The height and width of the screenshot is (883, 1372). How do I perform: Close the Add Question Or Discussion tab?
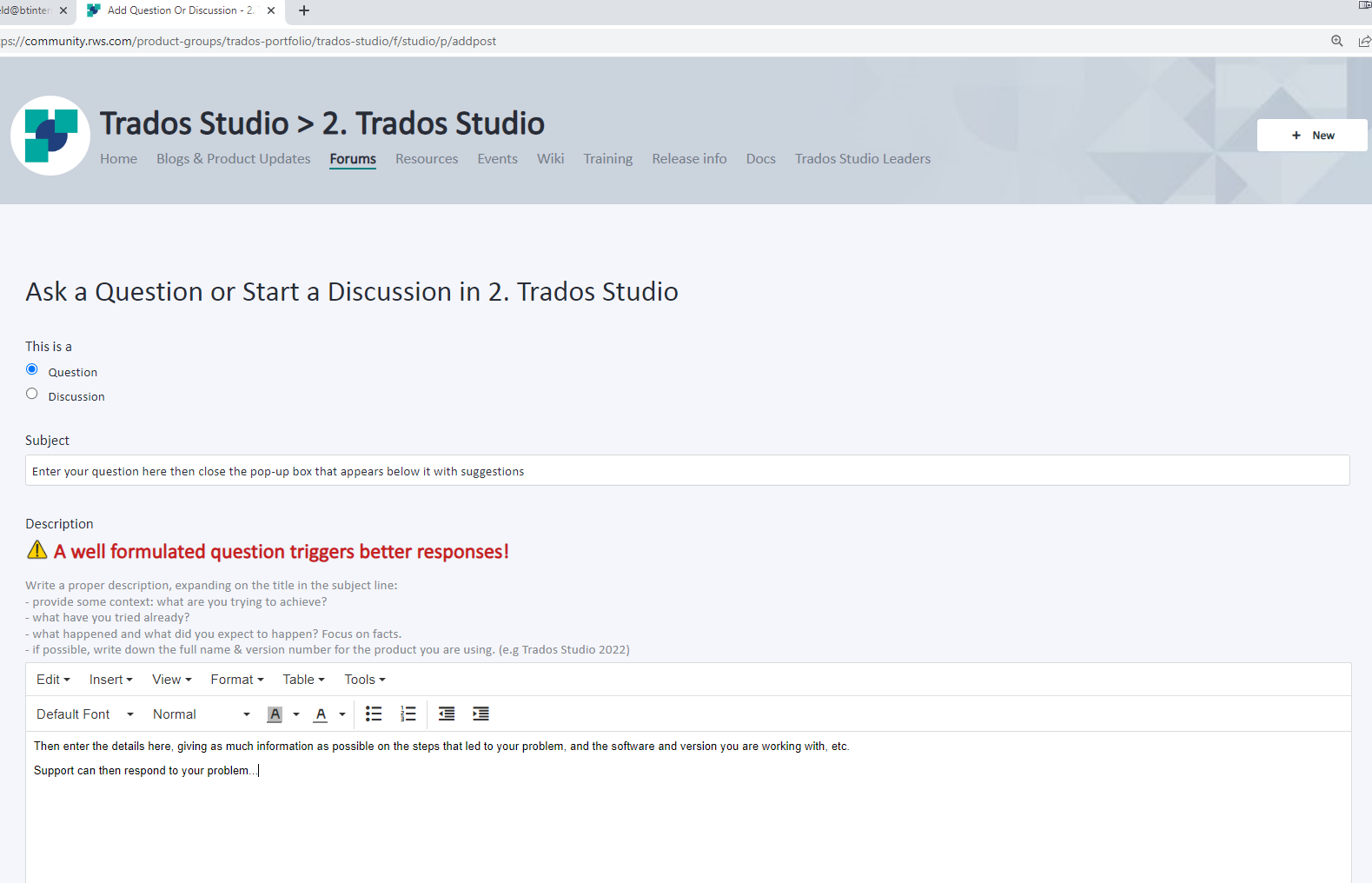click(271, 10)
